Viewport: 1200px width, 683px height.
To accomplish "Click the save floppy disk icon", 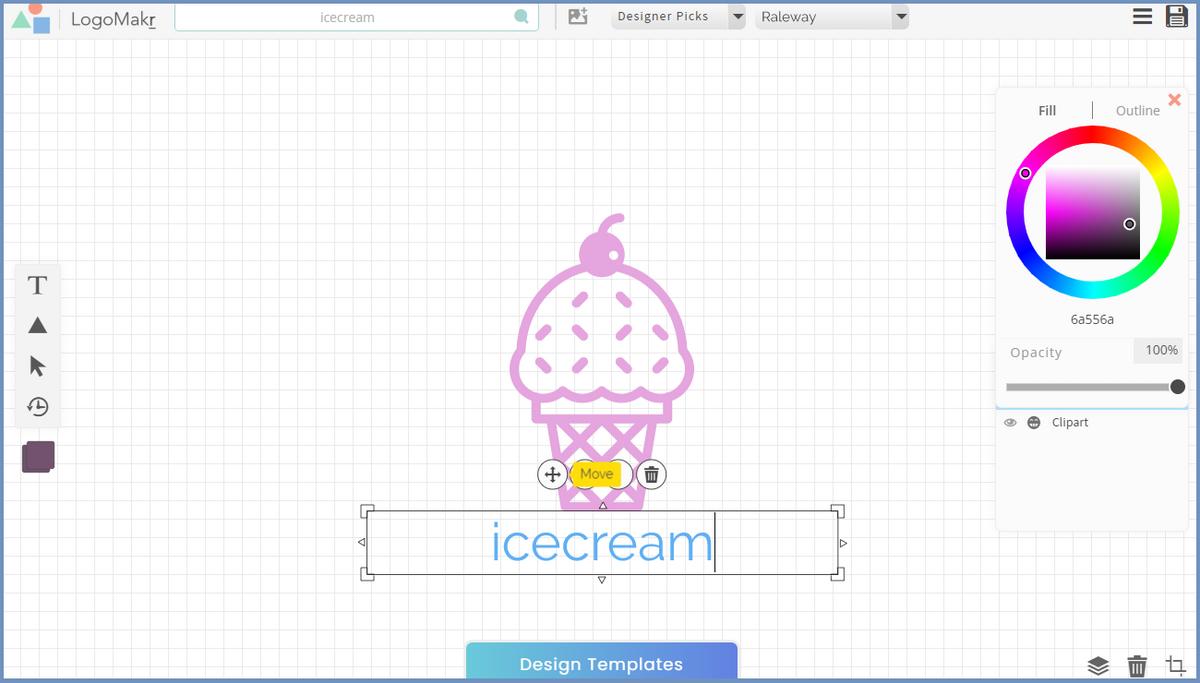I will [x=1177, y=16].
